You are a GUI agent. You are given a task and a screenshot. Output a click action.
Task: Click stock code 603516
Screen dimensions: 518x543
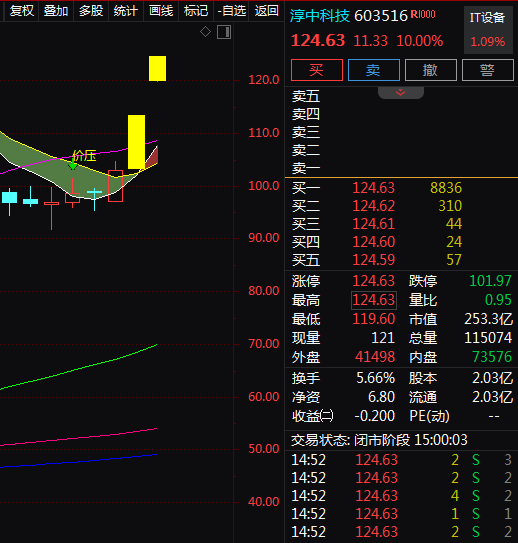381,16
